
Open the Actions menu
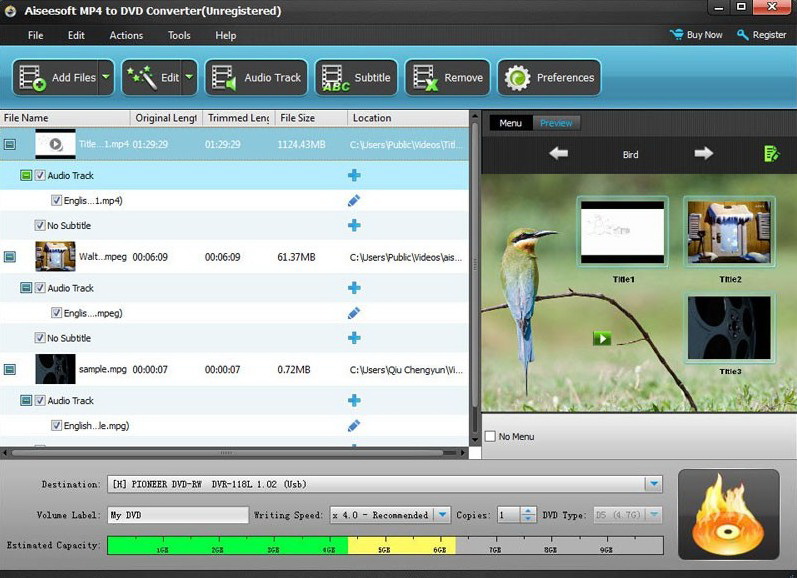[126, 35]
